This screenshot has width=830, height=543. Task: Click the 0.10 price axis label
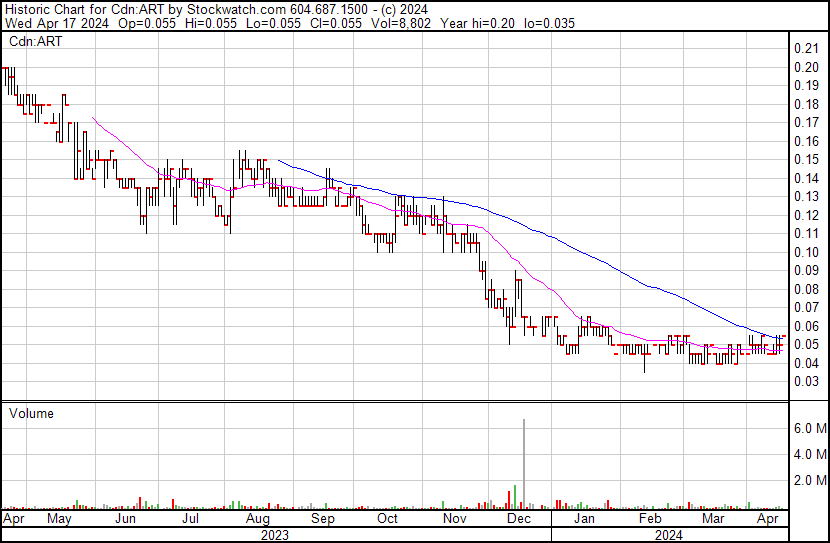pyautogui.click(x=806, y=252)
